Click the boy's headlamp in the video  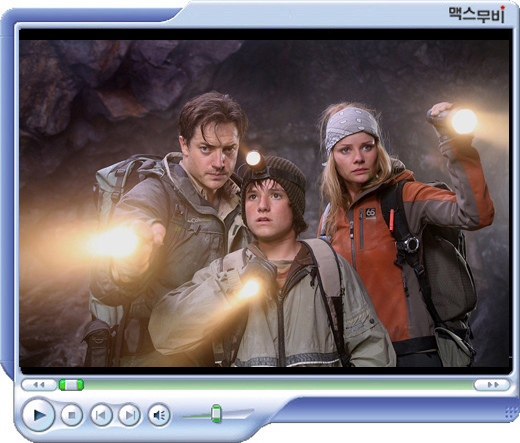tap(253, 158)
